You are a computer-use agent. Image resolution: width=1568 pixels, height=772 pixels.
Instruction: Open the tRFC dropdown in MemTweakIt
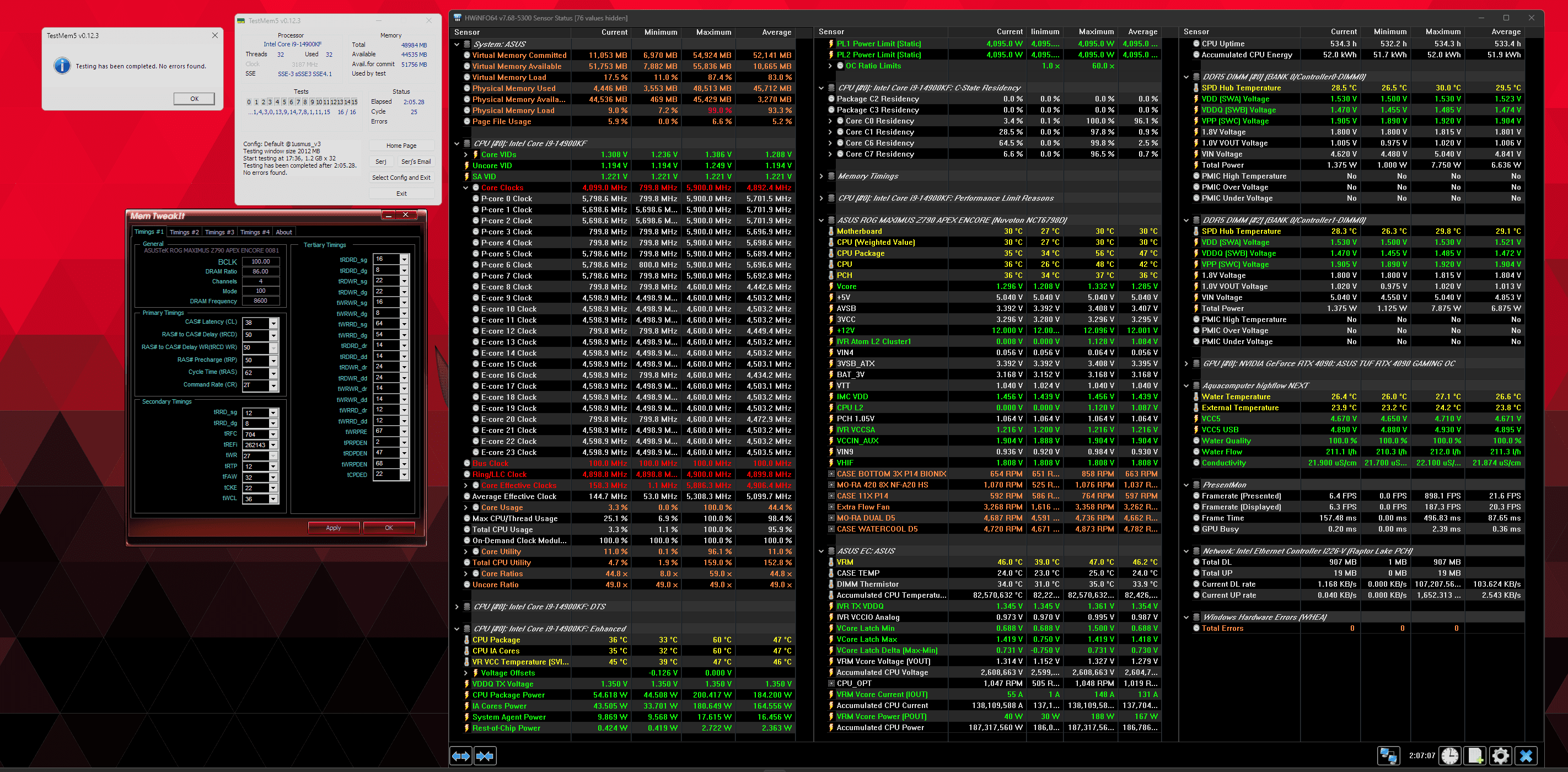273,435
